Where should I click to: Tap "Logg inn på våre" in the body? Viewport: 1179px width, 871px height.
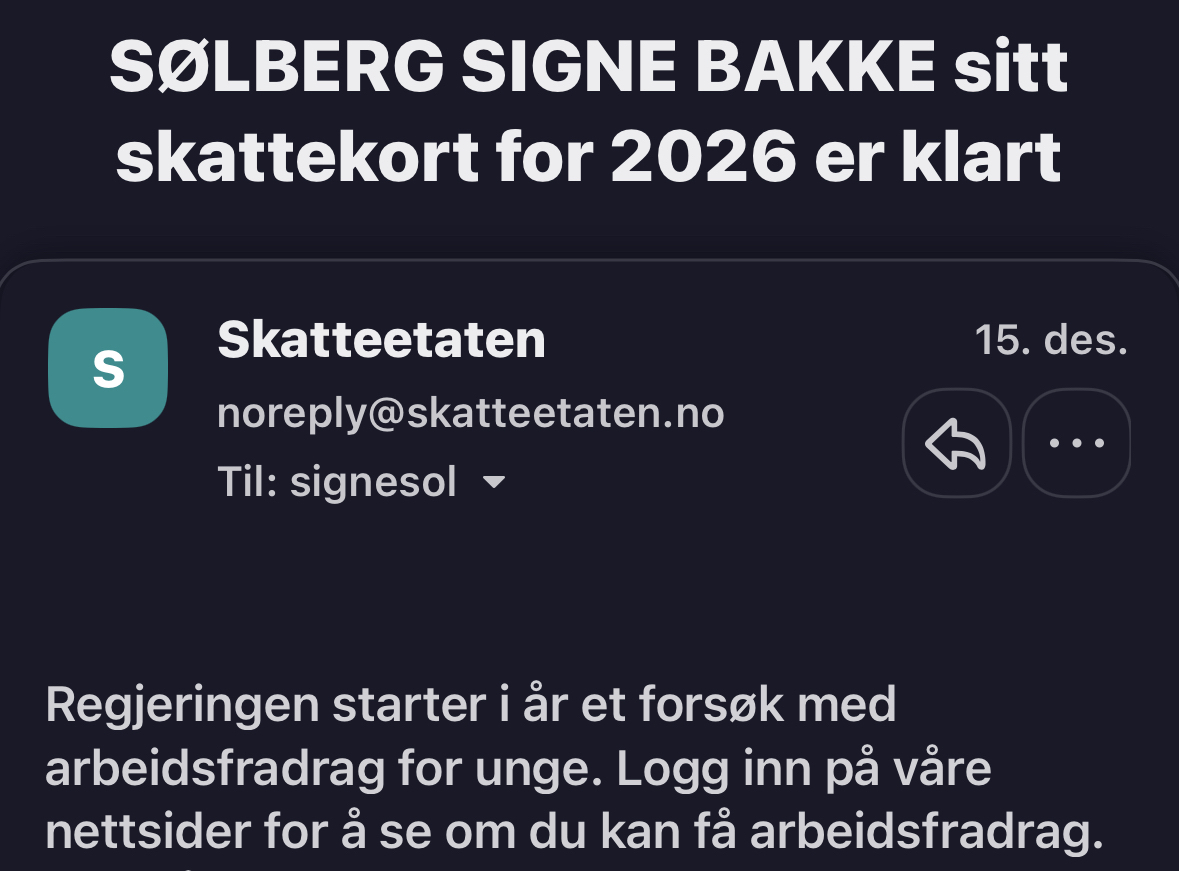803,770
